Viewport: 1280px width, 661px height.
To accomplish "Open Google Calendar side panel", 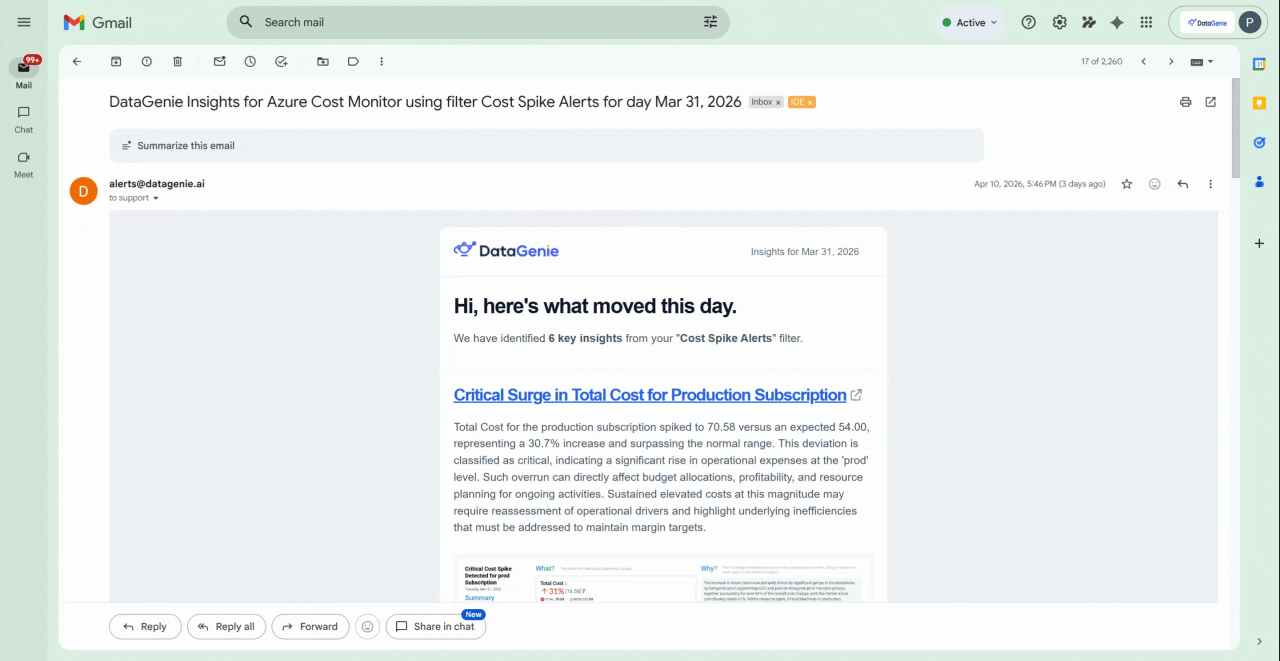I will pos(1259,64).
